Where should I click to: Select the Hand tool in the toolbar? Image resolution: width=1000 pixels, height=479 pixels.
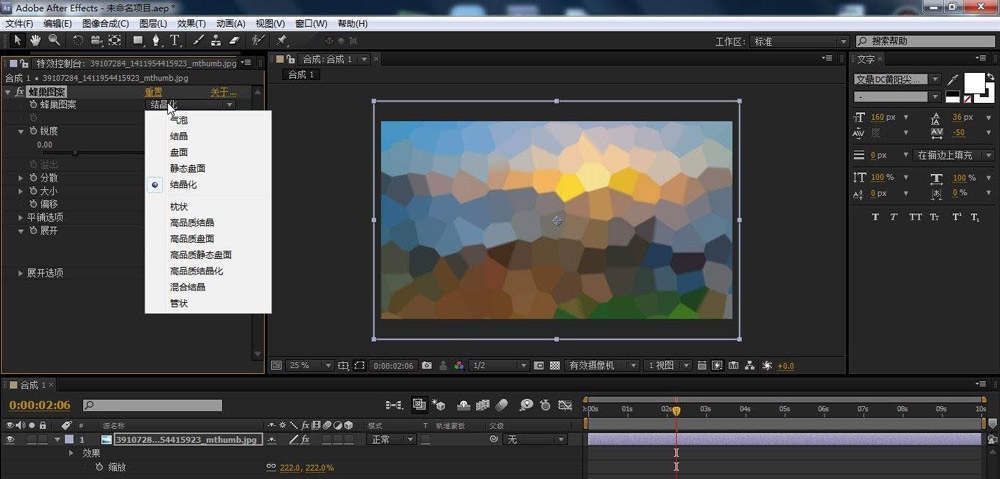pos(35,41)
